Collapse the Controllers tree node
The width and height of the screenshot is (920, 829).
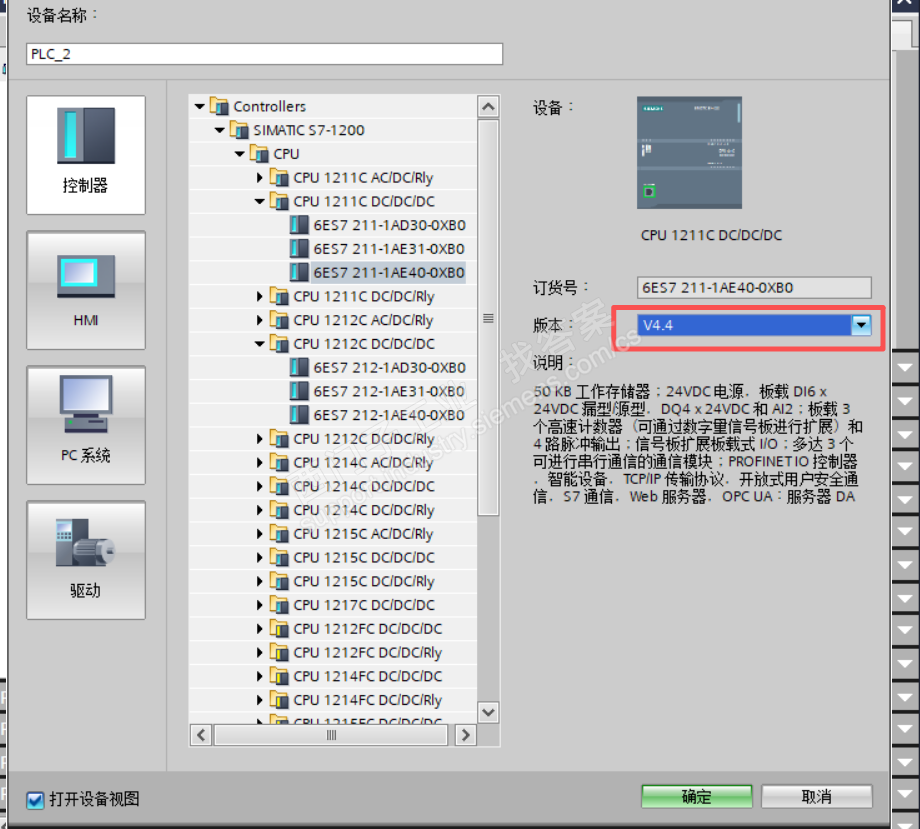pos(199,107)
